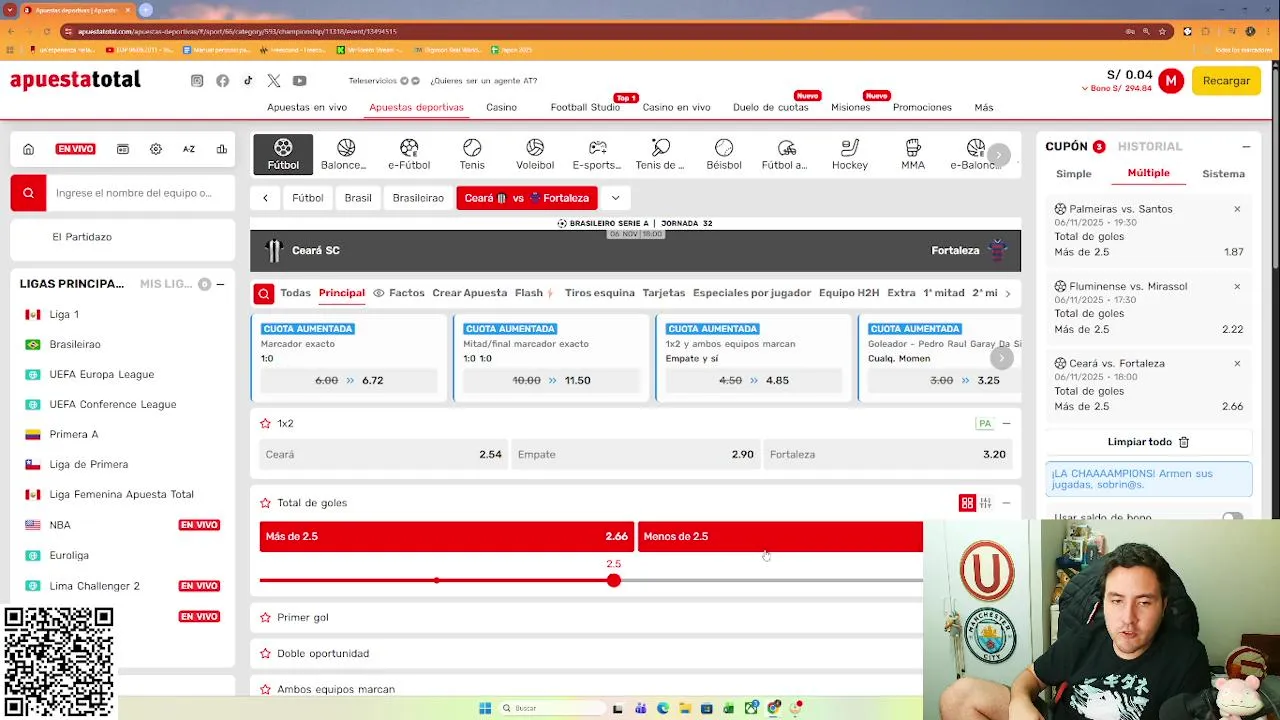Screen dimensions: 1280x720
Task: Collapse the Ligas Principales panel
Action: point(220,284)
